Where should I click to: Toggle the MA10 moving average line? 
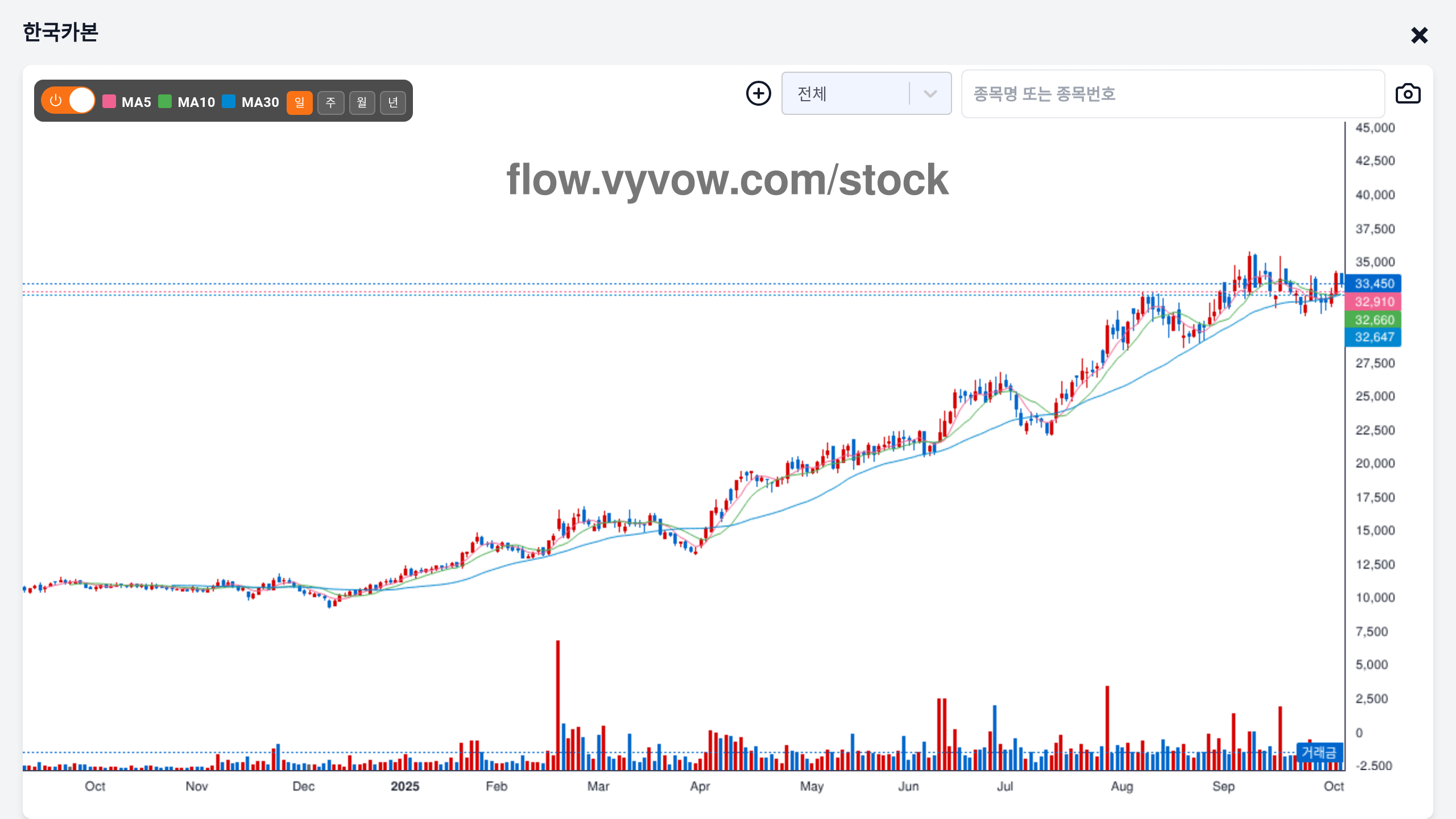[x=187, y=102]
